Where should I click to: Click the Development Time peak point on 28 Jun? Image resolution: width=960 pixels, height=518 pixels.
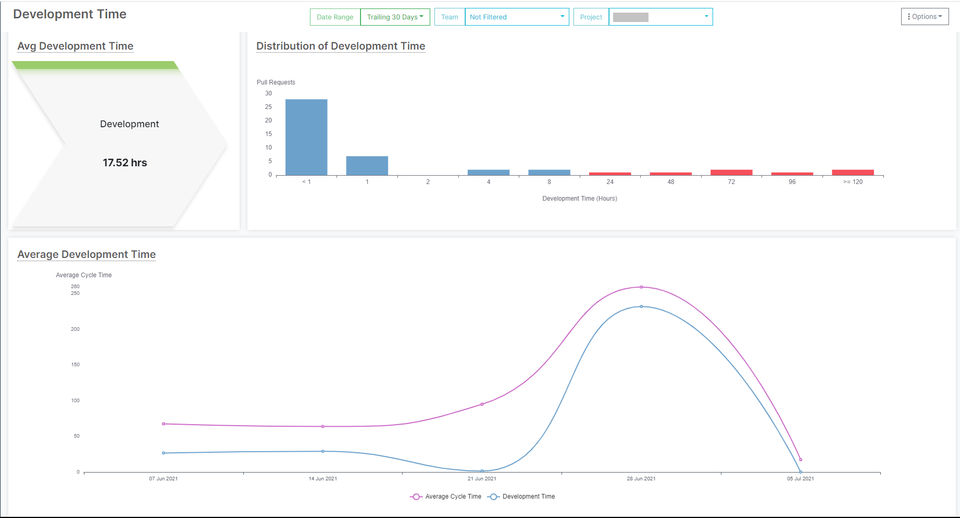[x=641, y=306]
